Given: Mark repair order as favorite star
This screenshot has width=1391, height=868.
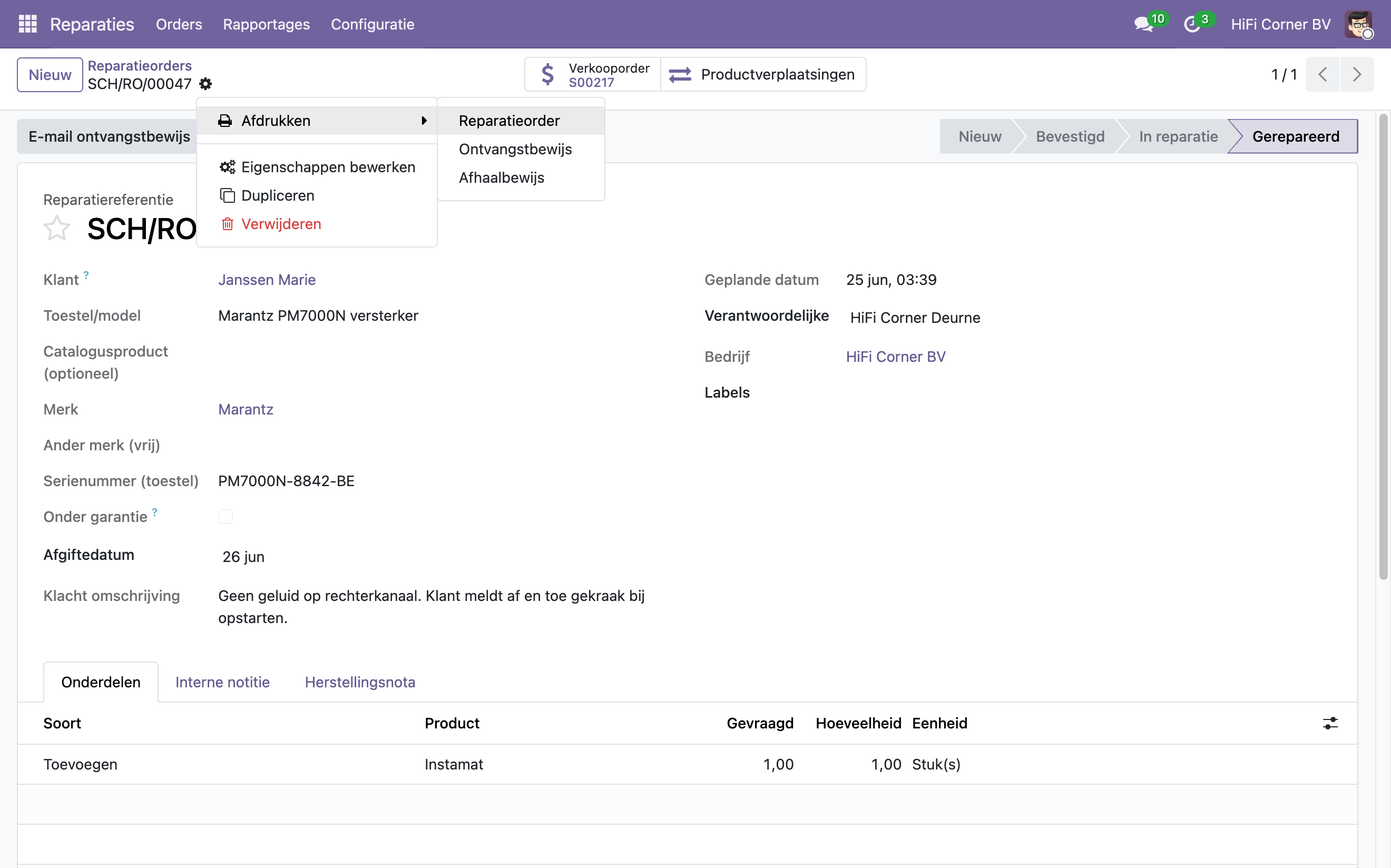Looking at the screenshot, I should coord(57,229).
